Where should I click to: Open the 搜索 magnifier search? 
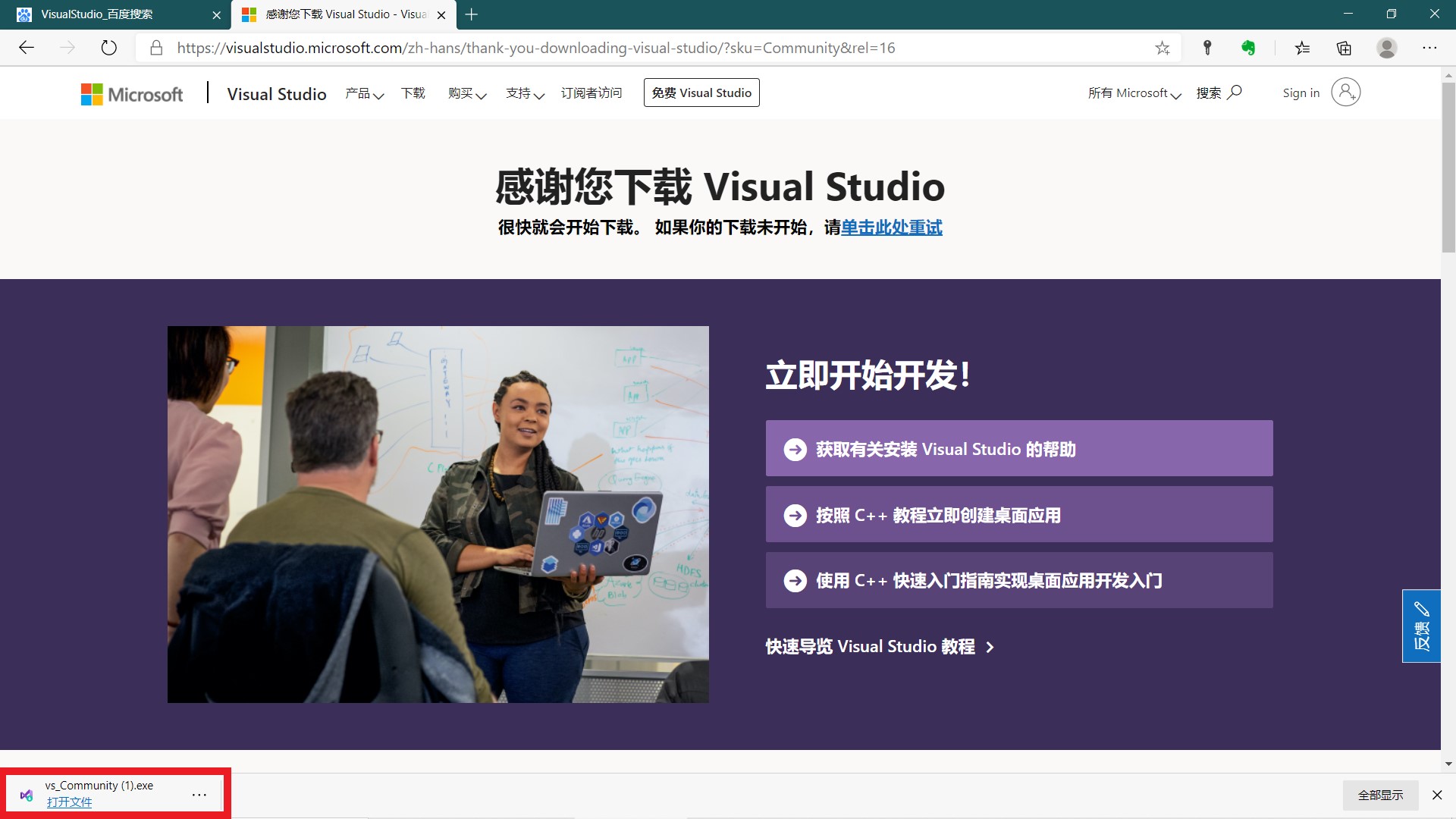tap(1219, 93)
